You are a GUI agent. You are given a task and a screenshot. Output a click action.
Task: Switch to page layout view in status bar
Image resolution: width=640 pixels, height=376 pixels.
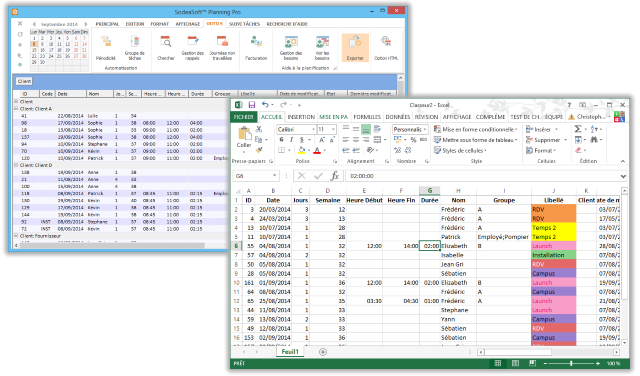[x=515, y=363]
